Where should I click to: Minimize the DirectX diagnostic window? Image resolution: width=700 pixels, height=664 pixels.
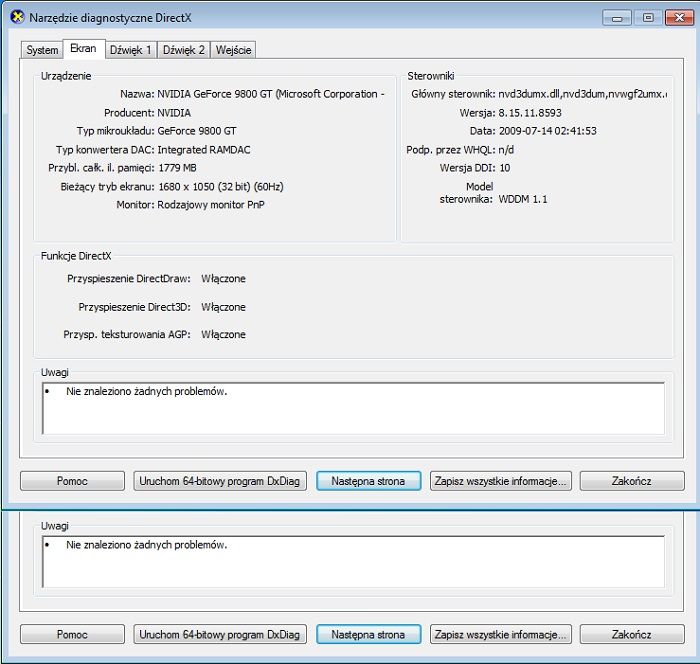click(x=617, y=18)
